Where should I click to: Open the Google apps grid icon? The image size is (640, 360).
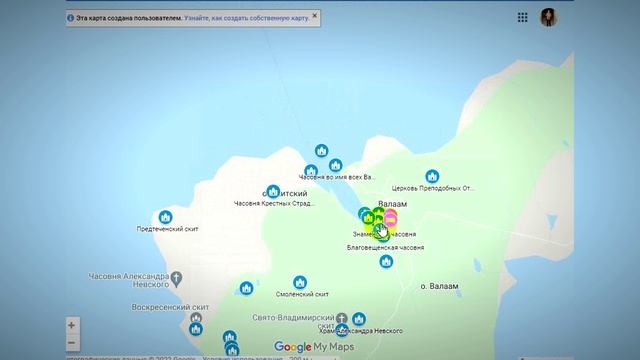point(522,17)
